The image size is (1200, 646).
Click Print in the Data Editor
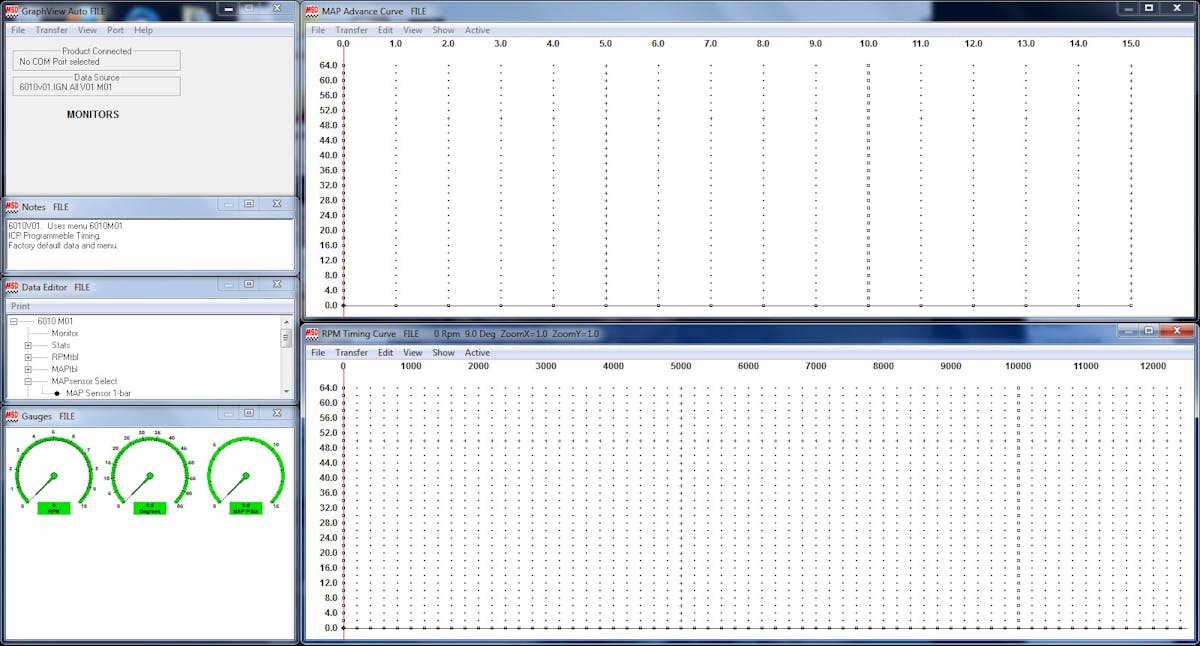pos(21,305)
